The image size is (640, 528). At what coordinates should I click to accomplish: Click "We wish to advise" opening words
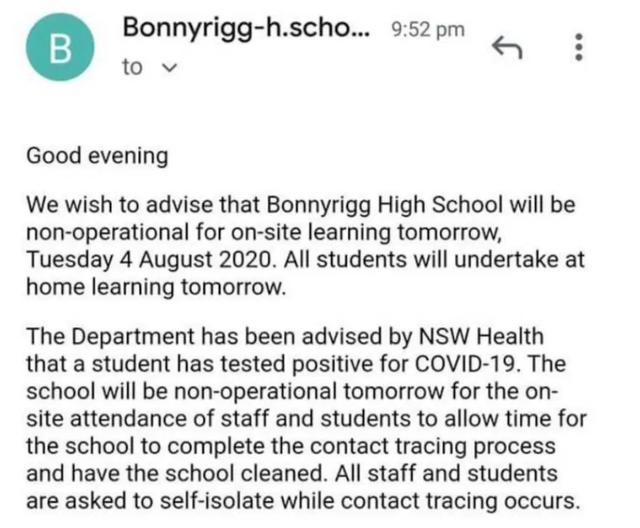120,205
